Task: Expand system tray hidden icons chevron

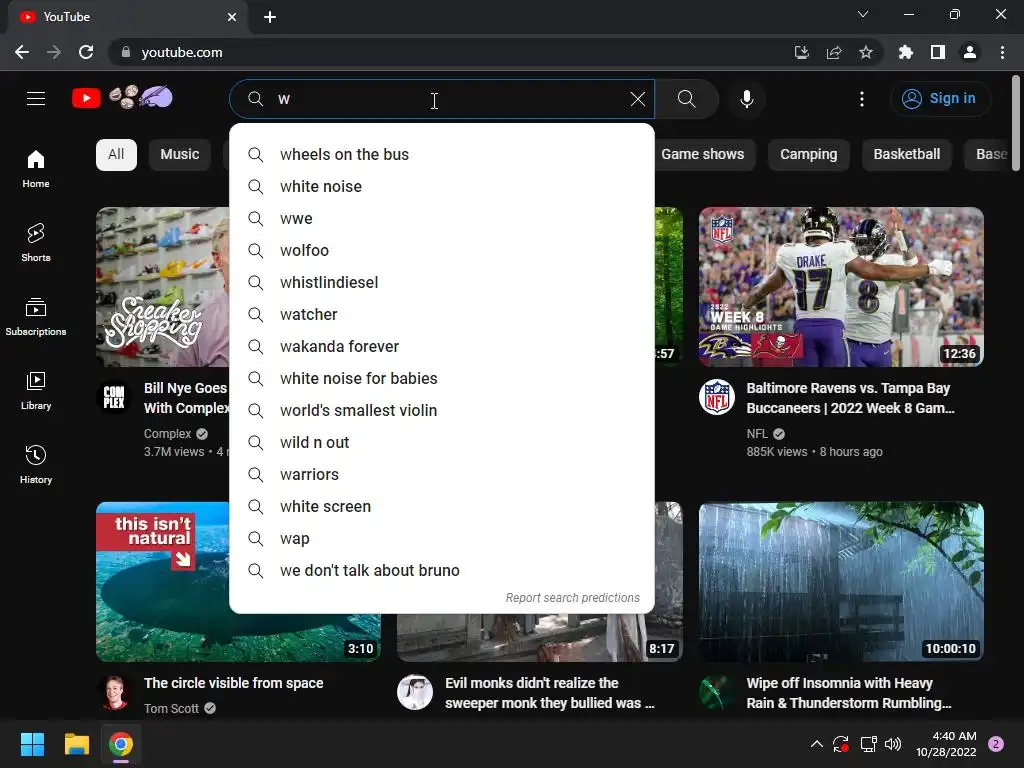Action: 816,744
